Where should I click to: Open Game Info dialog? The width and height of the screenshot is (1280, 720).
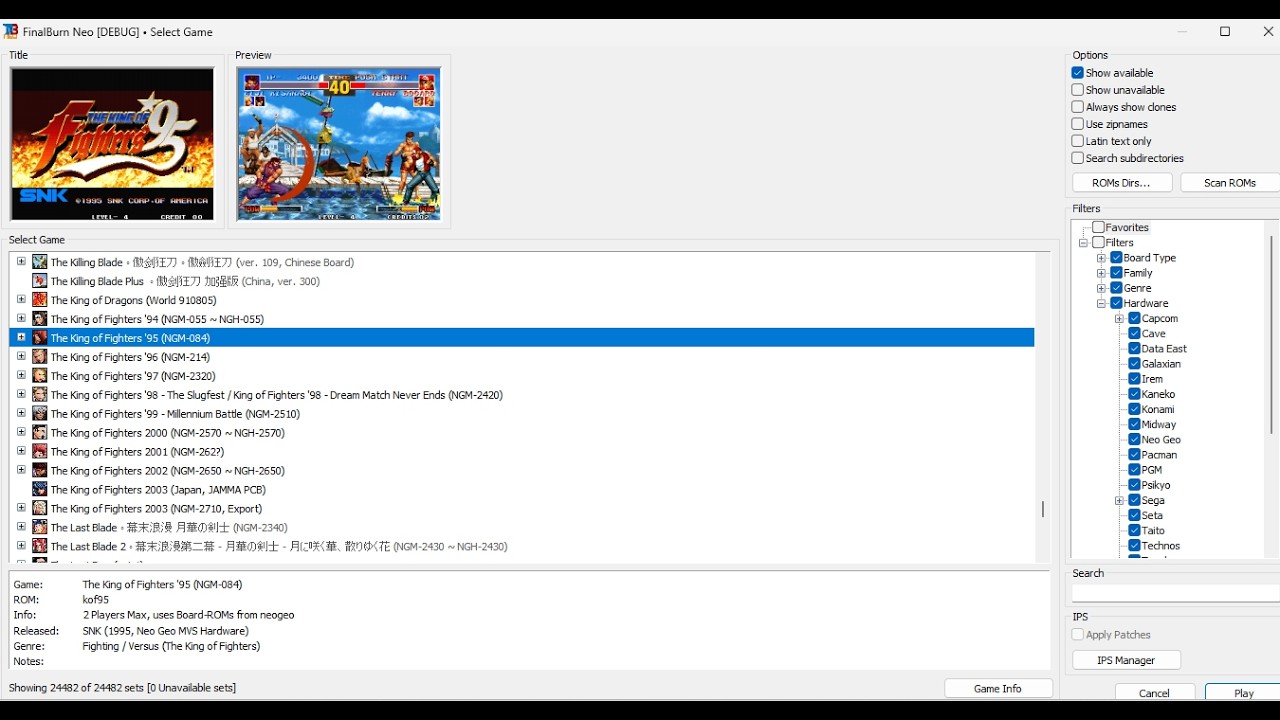point(998,689)
